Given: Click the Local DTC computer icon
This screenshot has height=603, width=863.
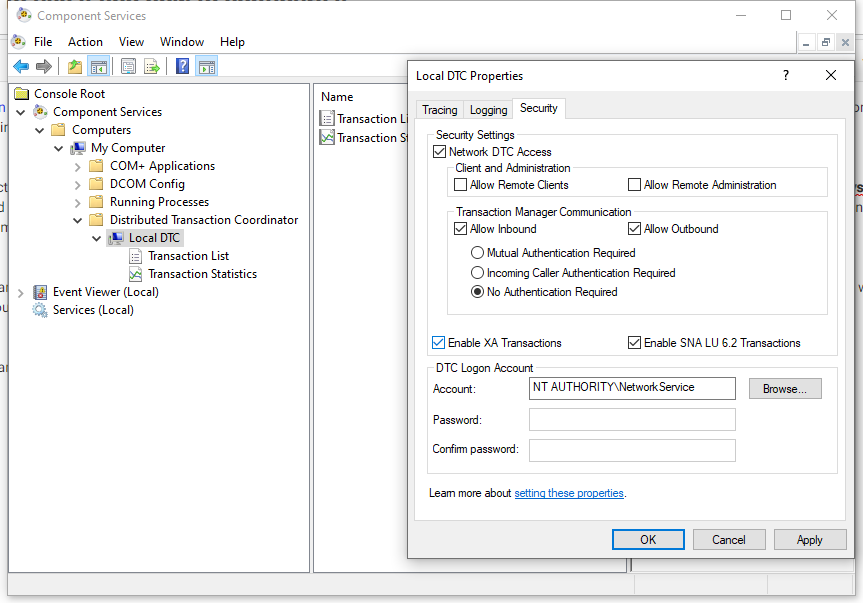Looking at the screenshot, I should [x=116, y=238].
